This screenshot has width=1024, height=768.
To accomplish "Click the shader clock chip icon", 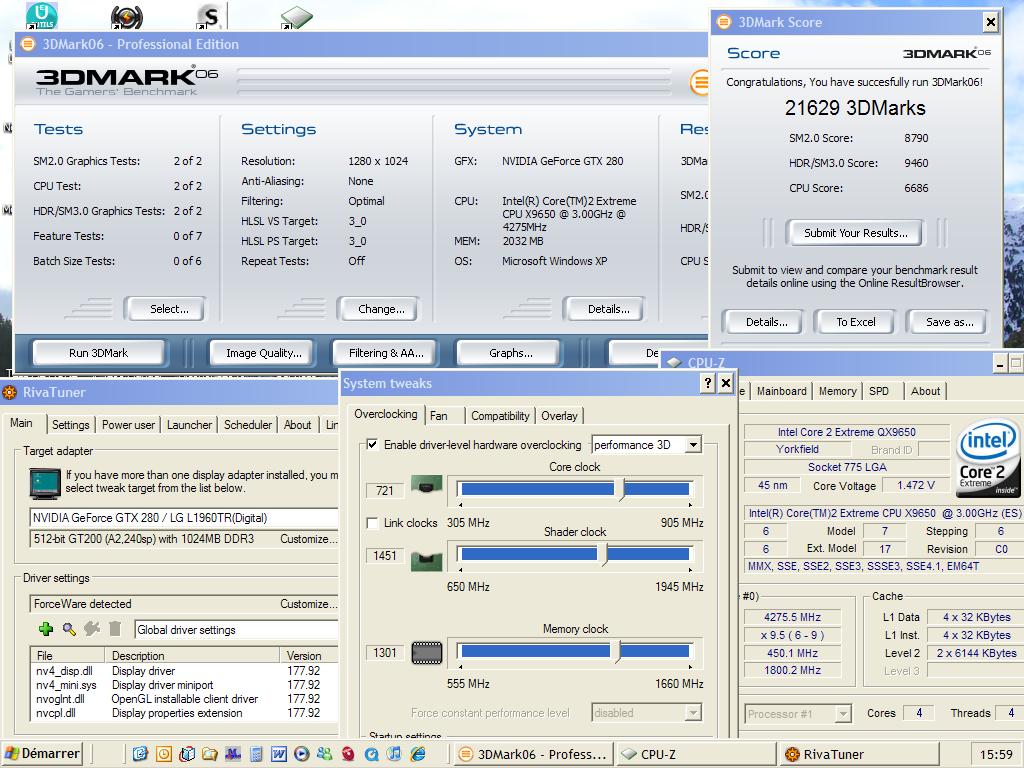I will click(x=426, y=561).
